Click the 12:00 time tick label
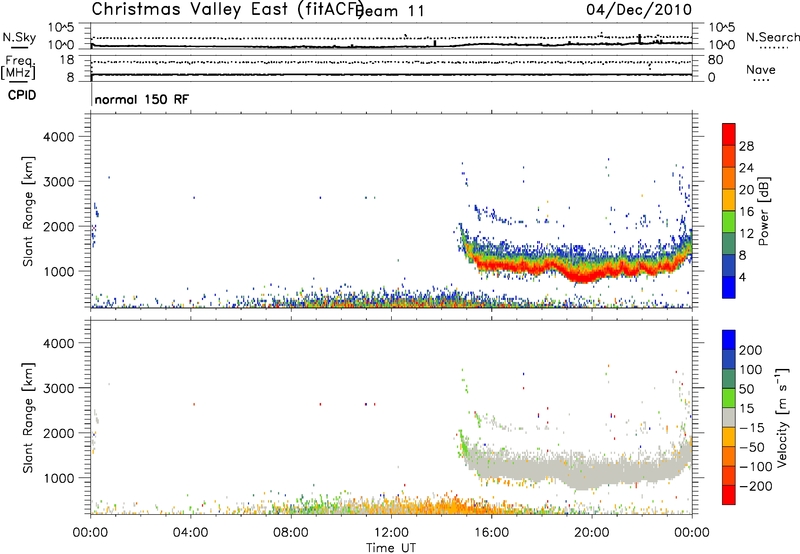This screenshot has width=800, height=554. (x=391, y=533)
